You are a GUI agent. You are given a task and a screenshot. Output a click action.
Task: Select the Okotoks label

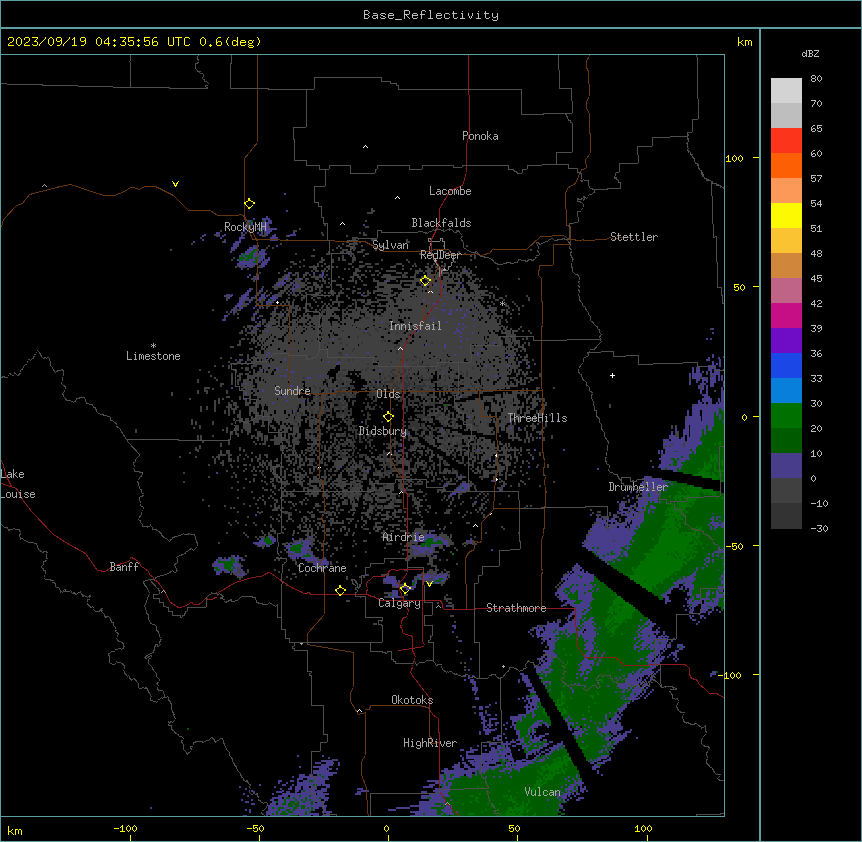[412, 700]
